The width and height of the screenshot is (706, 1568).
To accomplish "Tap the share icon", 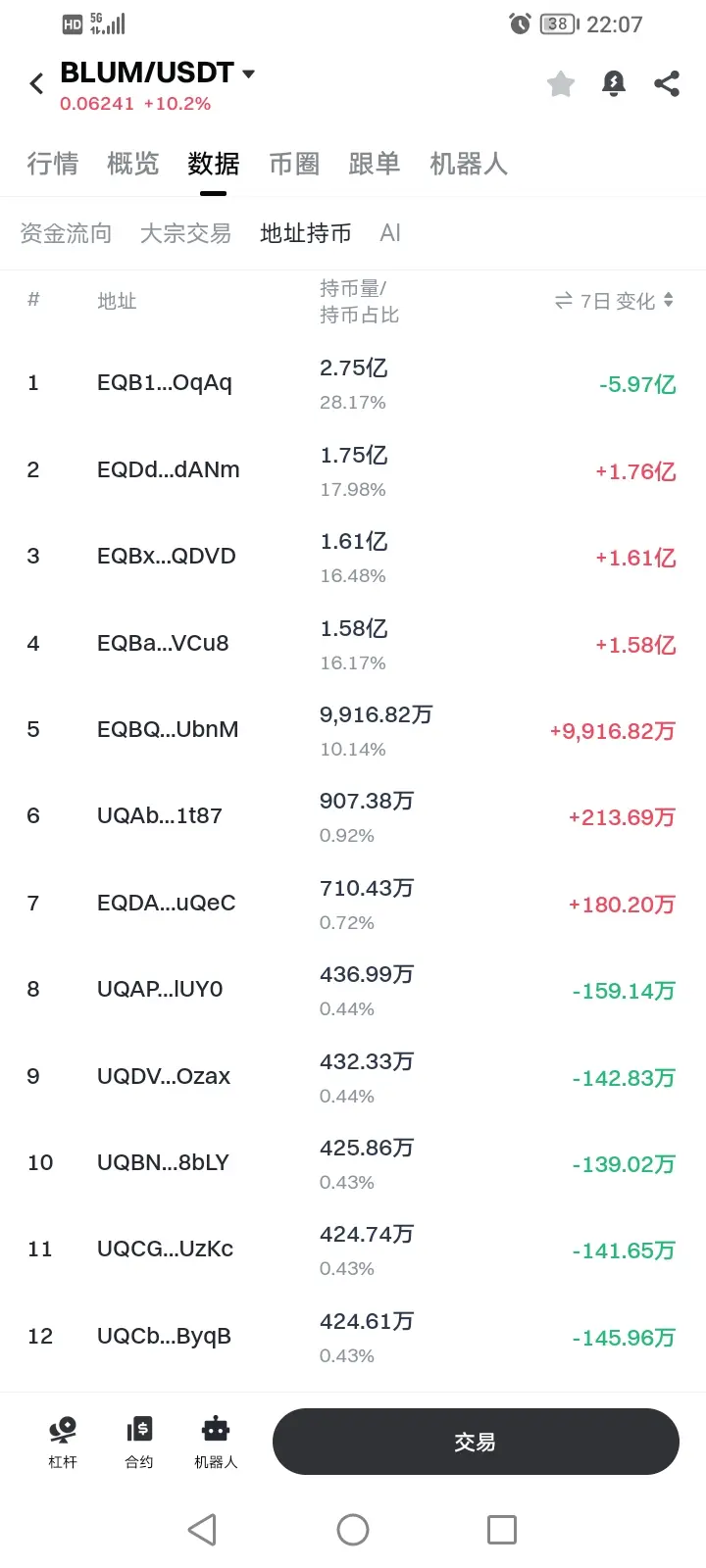I will pos(667,84).
